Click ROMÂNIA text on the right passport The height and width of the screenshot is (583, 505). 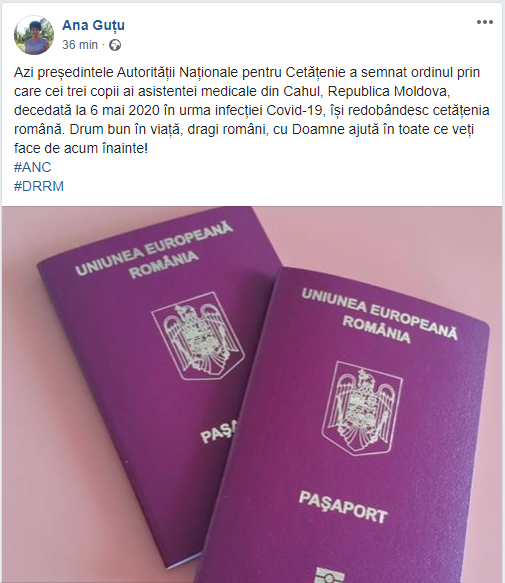tap(376, 329)
